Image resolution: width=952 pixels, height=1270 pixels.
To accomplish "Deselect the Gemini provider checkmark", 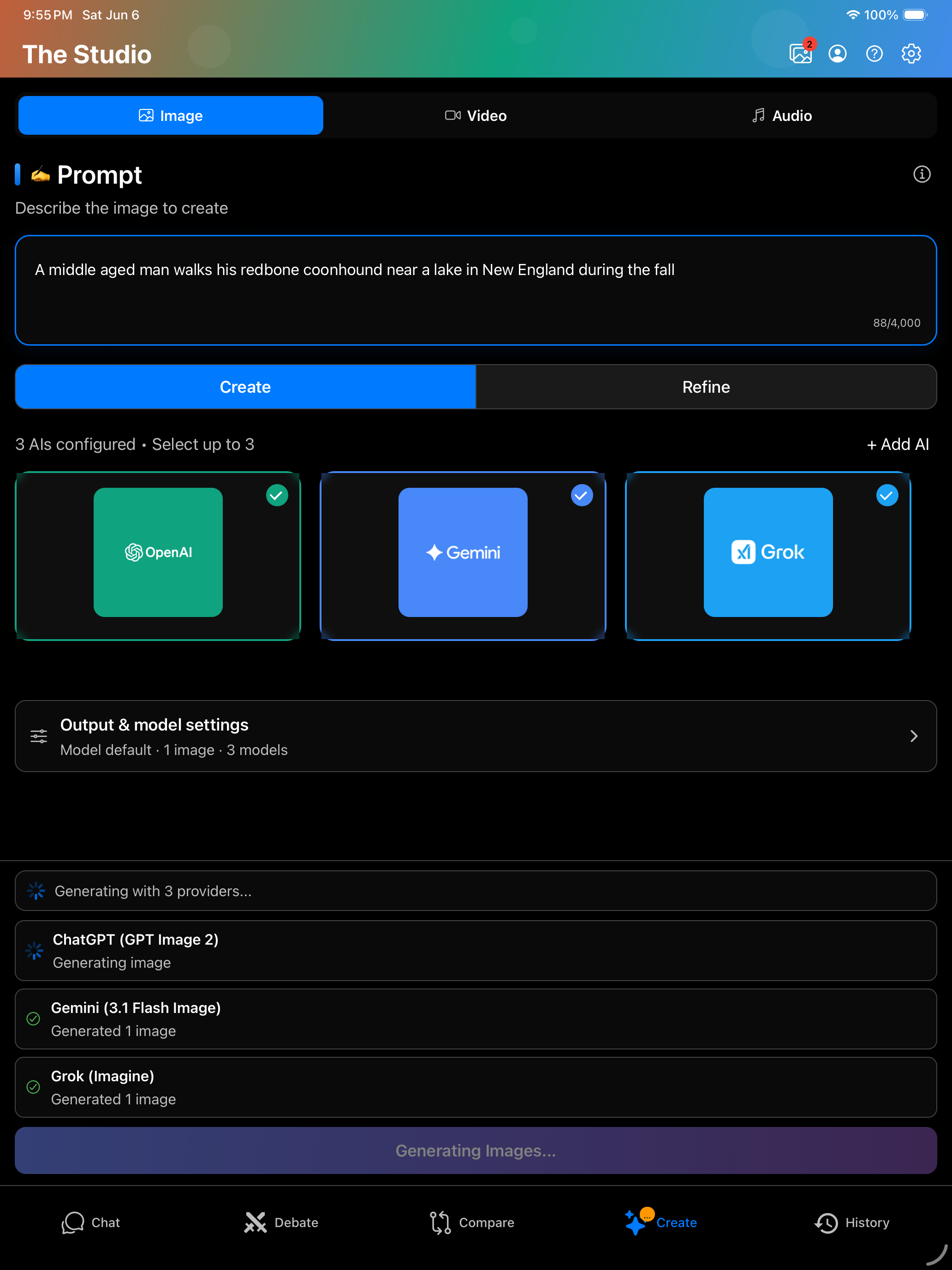I will pyautogui.click(x=581, y=495).
